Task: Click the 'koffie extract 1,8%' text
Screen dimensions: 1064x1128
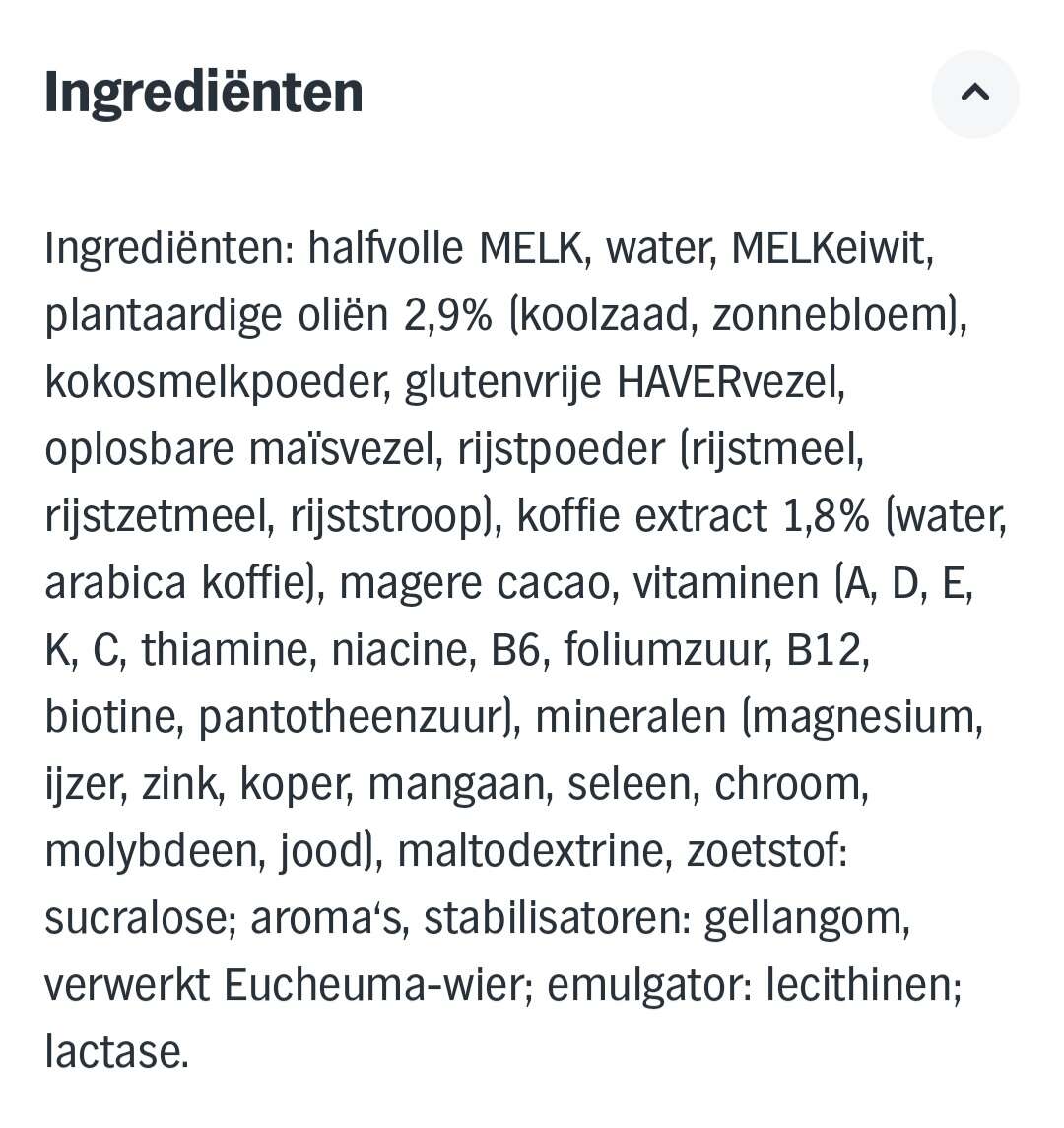Action: tap(693, 516)
